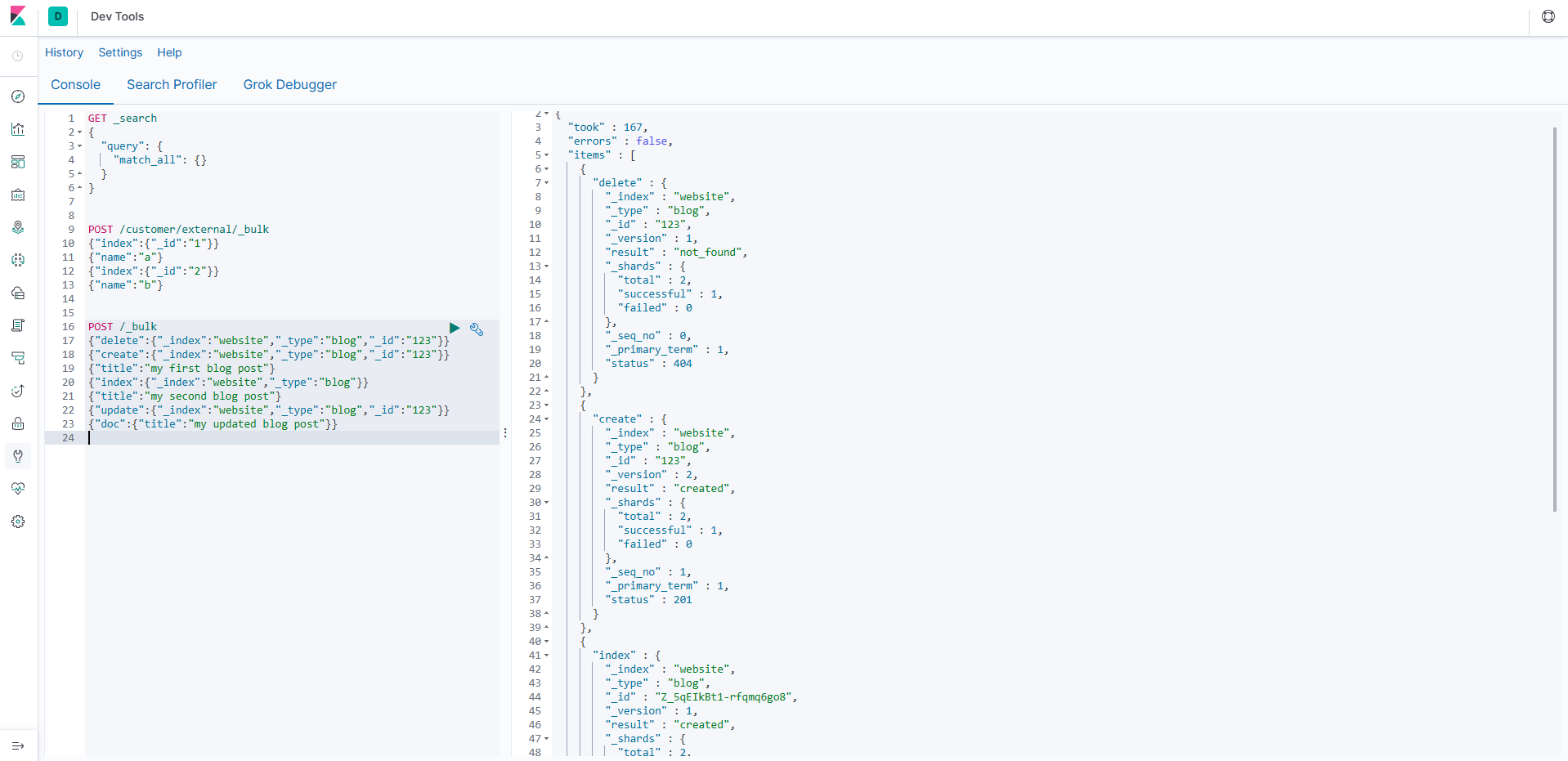Open the Visualize chart icon in sidebar
The height and width of the screenshot is (761, 1568).
pyautogui.click(x=18, y=129)
